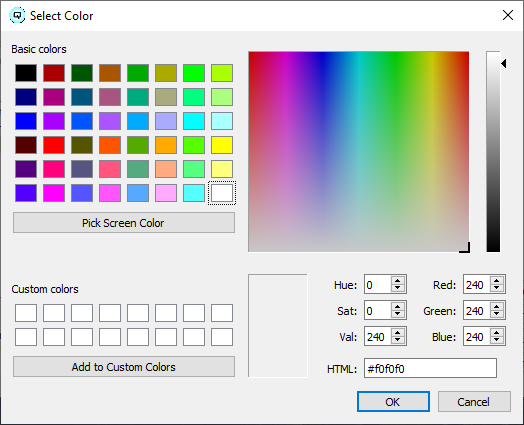Decrease the Sat value with down arrow

coord(397,314)
